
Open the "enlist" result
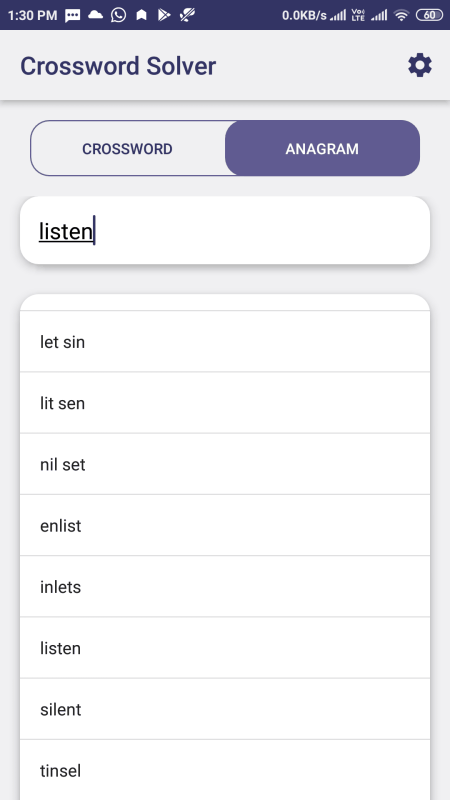(225, 526)
